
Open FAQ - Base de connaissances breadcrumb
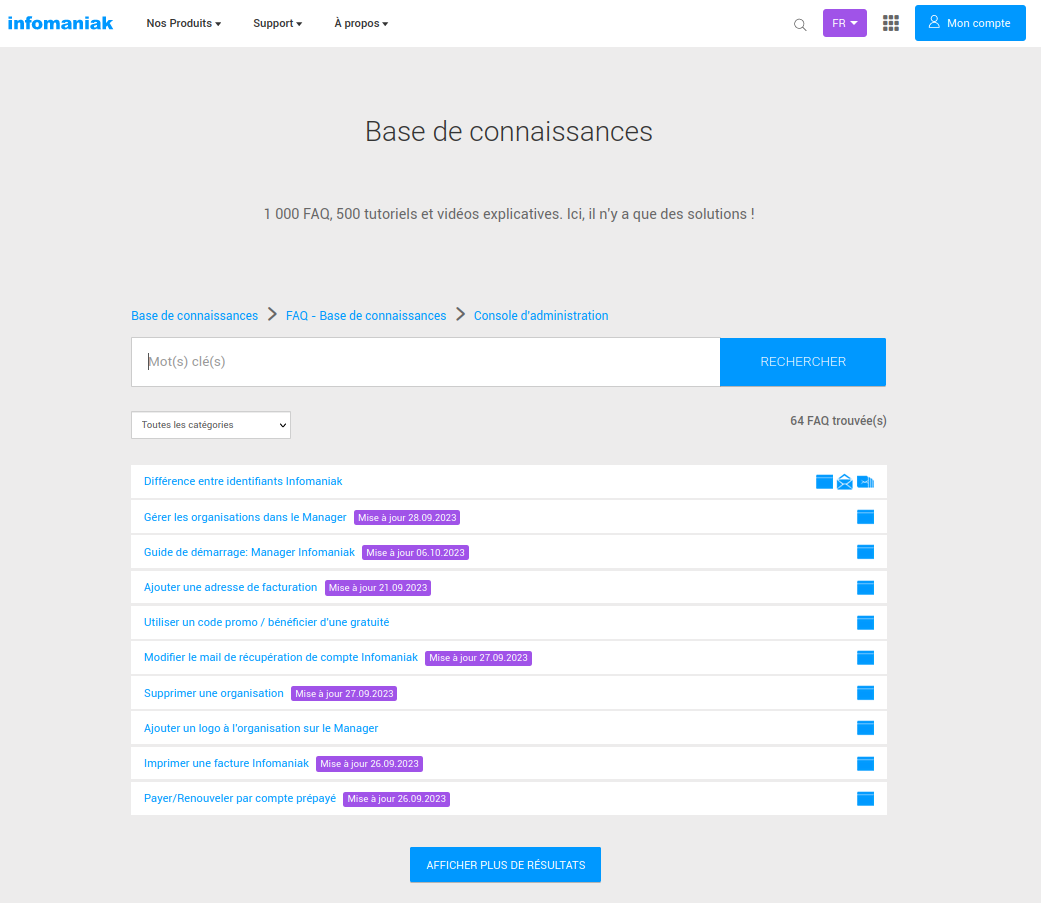pyautogui.click(x=366, y=316)
